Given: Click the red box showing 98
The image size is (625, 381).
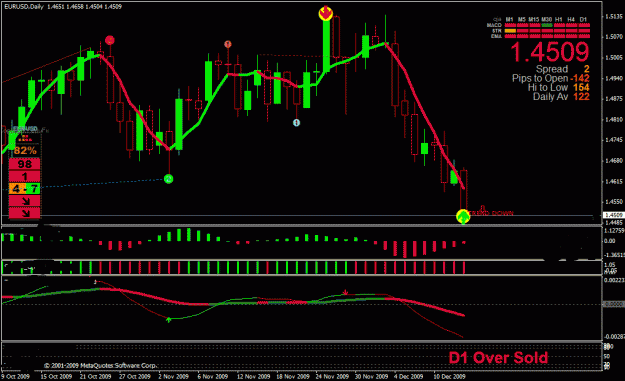Looking at the screenshot, I should pyautogui.click(x=25, y=164).
